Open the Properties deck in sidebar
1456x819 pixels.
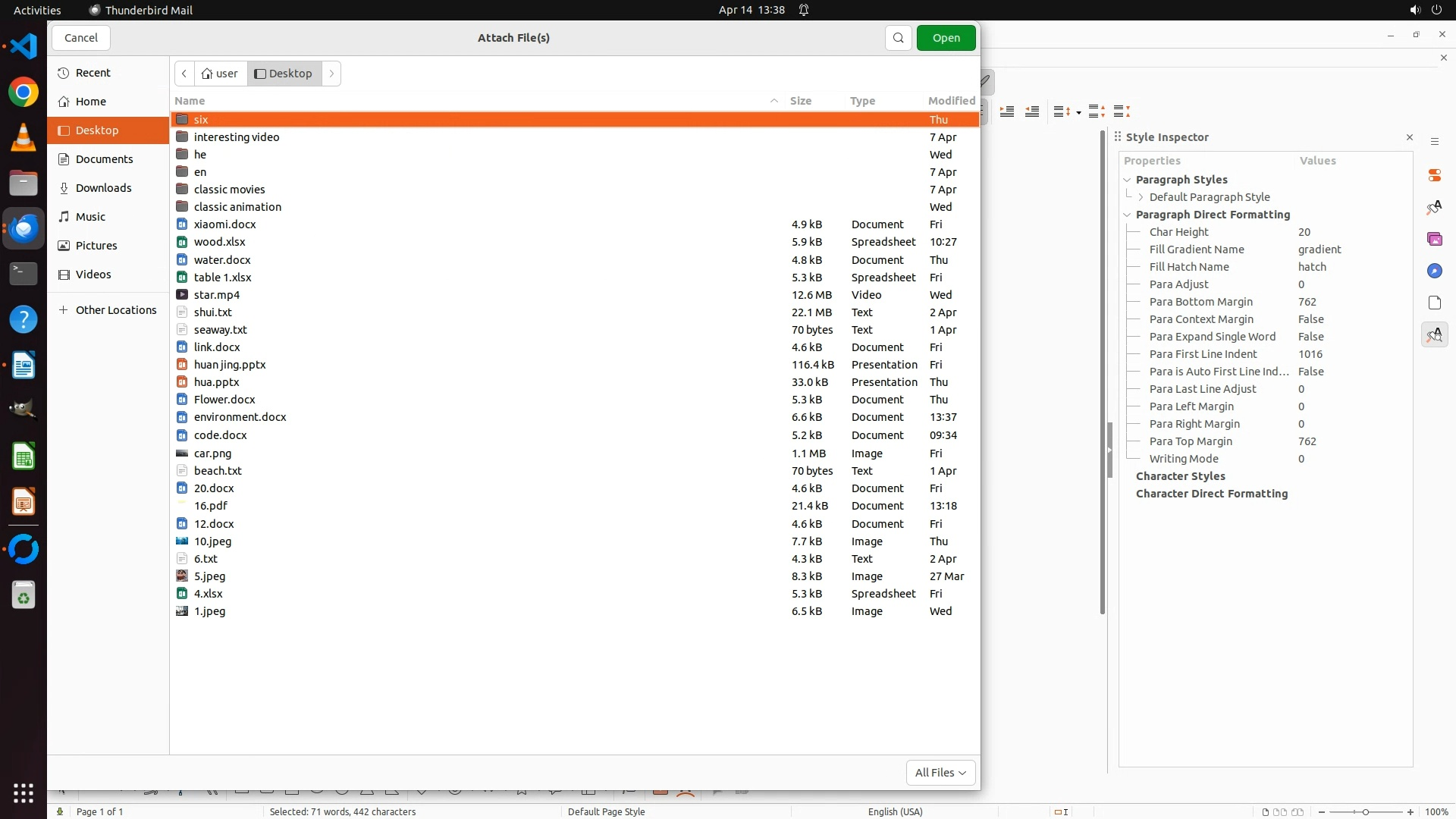pyautogui.click(x=1434, y=175)
